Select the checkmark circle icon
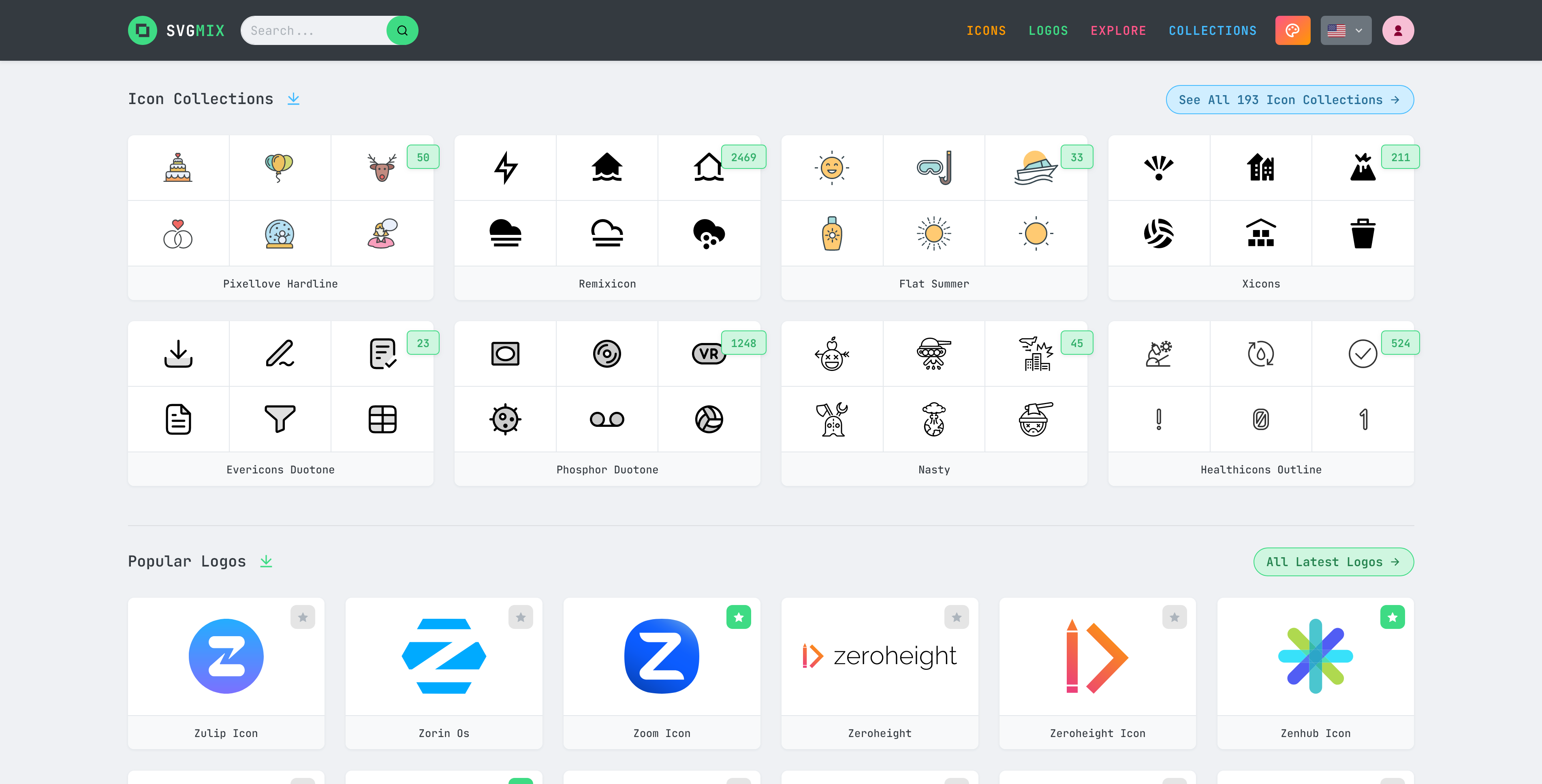Image resolution: width=1542 pixels, height=784 pixels. 1363,354
